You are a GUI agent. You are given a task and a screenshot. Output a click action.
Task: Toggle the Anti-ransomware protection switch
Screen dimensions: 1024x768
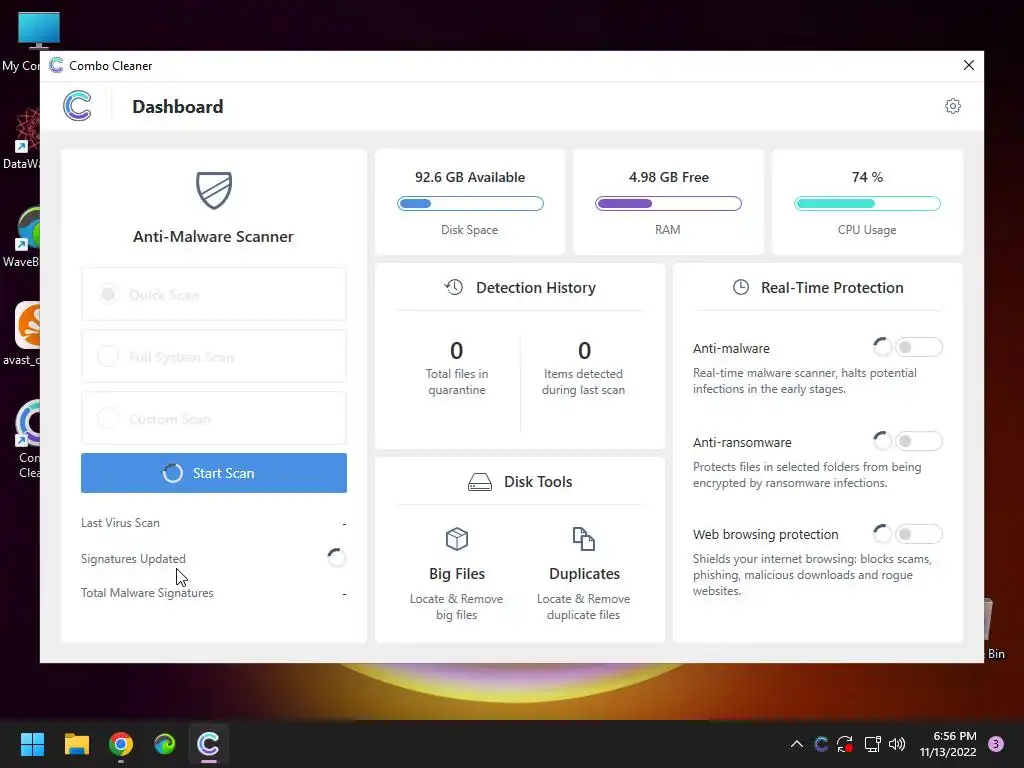(918, 441)
